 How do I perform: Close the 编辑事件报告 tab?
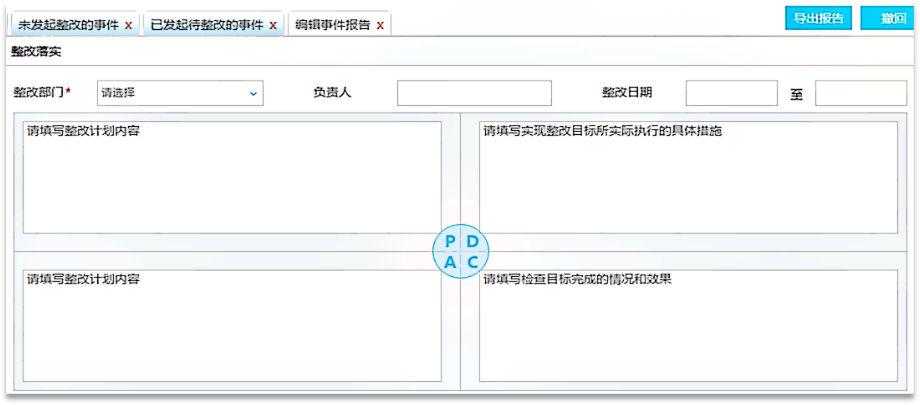(380, 26)
